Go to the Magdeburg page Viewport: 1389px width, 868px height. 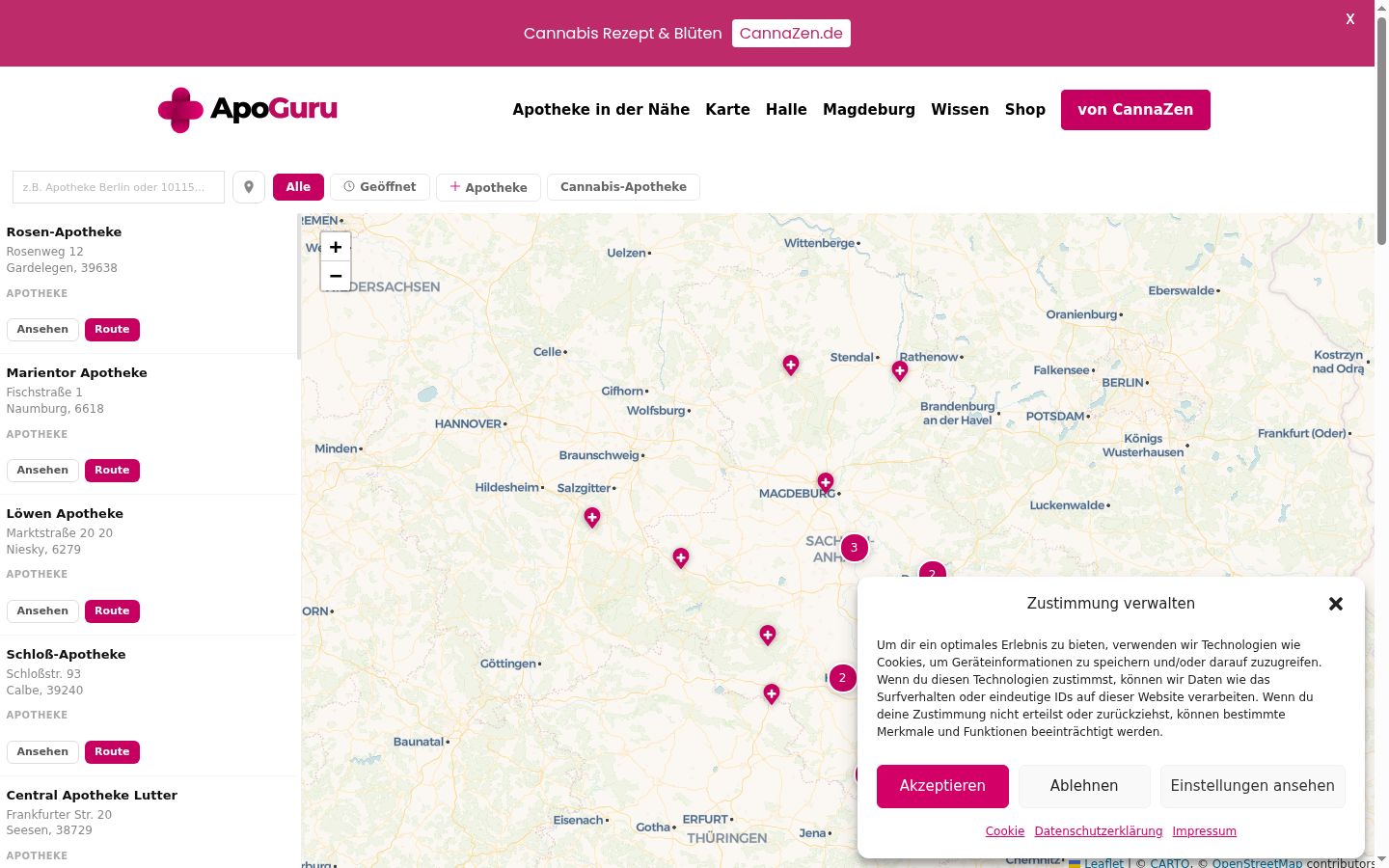click(x=869, y=110)
